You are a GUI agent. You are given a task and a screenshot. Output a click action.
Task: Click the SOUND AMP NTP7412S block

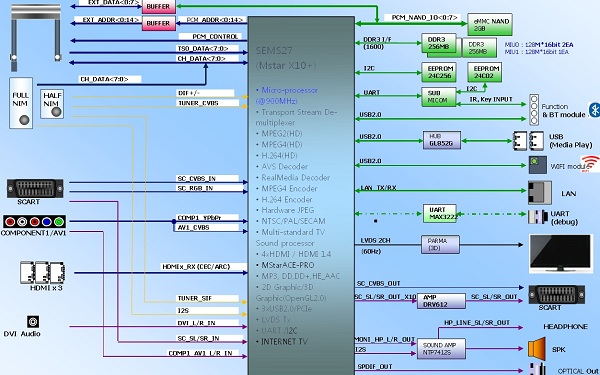[x=441, y=349]
